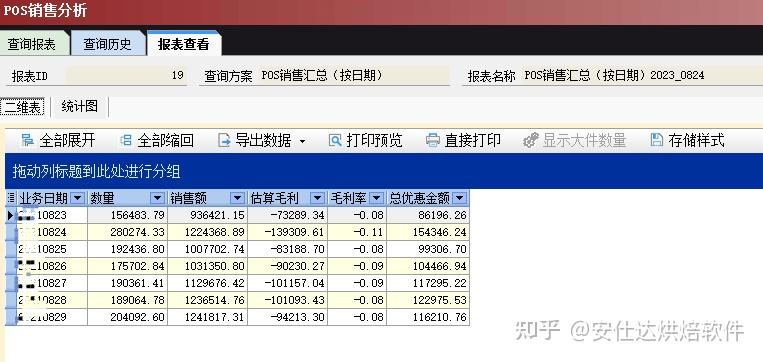
Task: Select quantity cell 175702.84
Action: point(127,266)
